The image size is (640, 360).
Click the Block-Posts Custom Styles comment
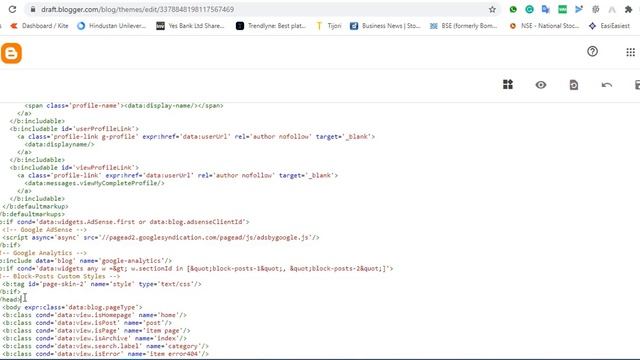pyautogui.click(x=60, y=276)
